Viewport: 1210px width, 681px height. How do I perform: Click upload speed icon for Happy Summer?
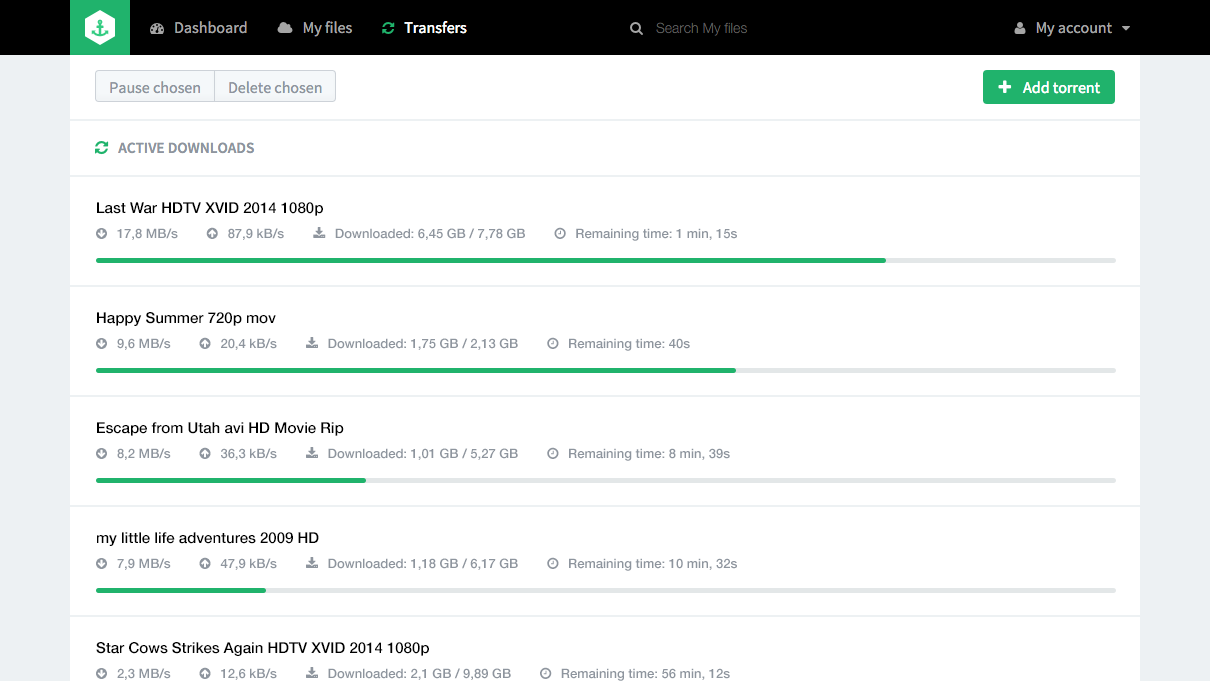(x=205, y=344)
